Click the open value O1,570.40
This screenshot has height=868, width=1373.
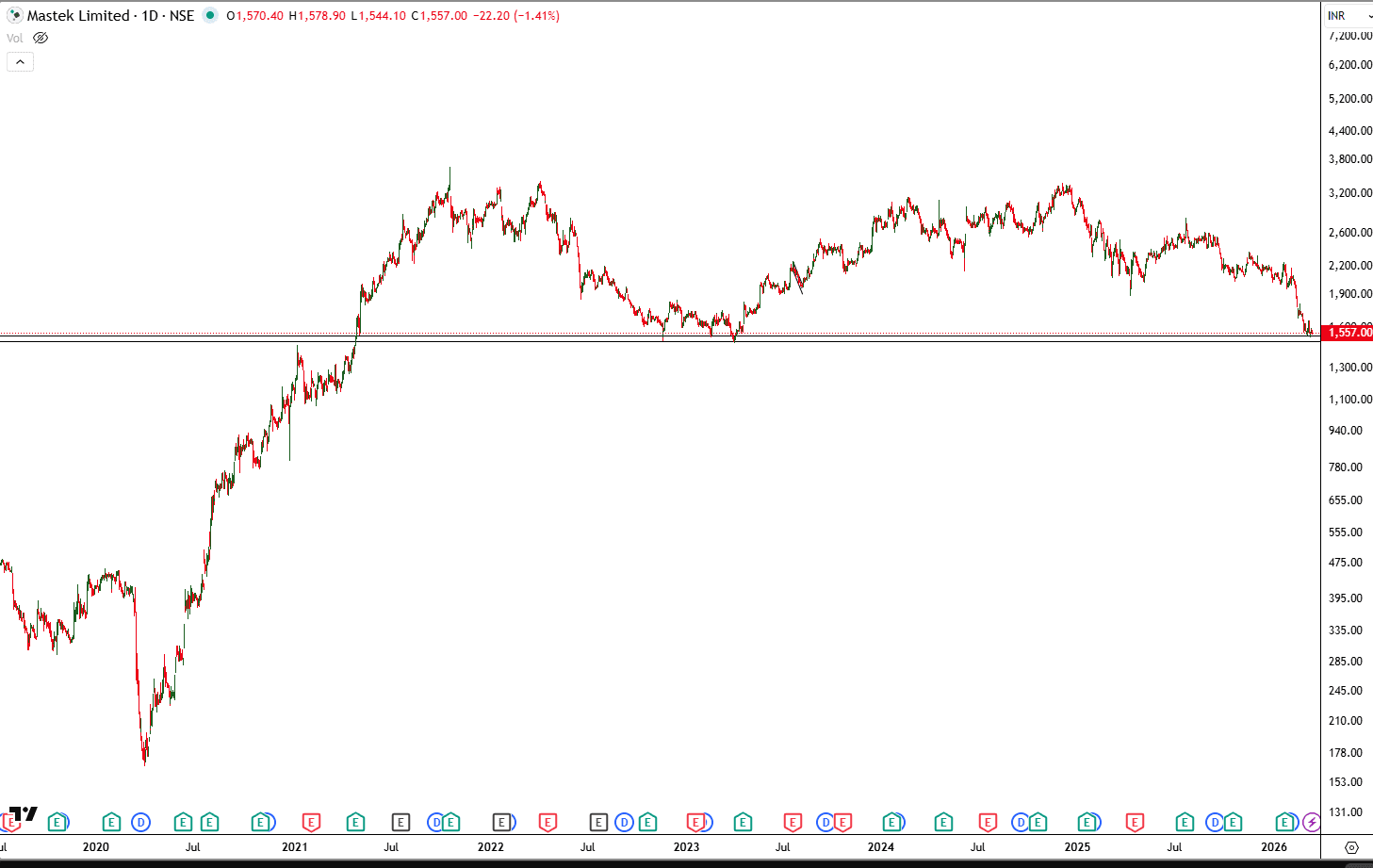[x=254, y=15]
